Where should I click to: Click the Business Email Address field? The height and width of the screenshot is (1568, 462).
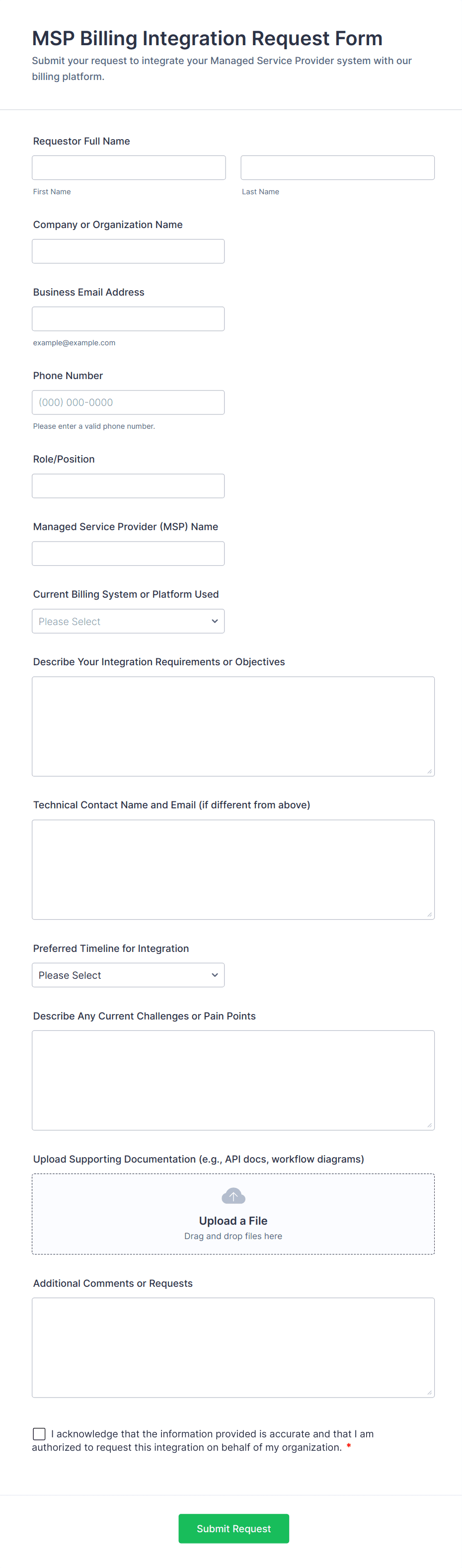128,319
